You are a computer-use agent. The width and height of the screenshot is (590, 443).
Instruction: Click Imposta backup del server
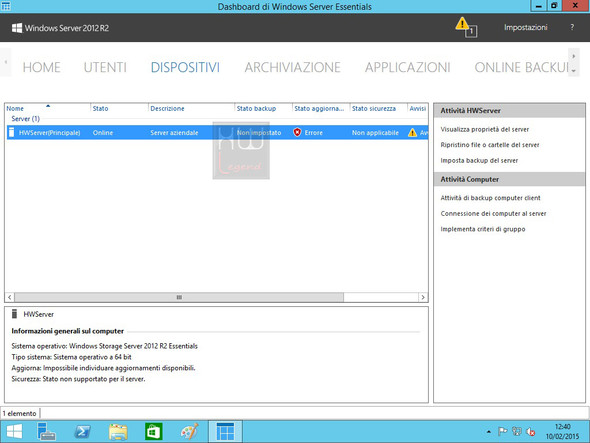coord(479,160)
